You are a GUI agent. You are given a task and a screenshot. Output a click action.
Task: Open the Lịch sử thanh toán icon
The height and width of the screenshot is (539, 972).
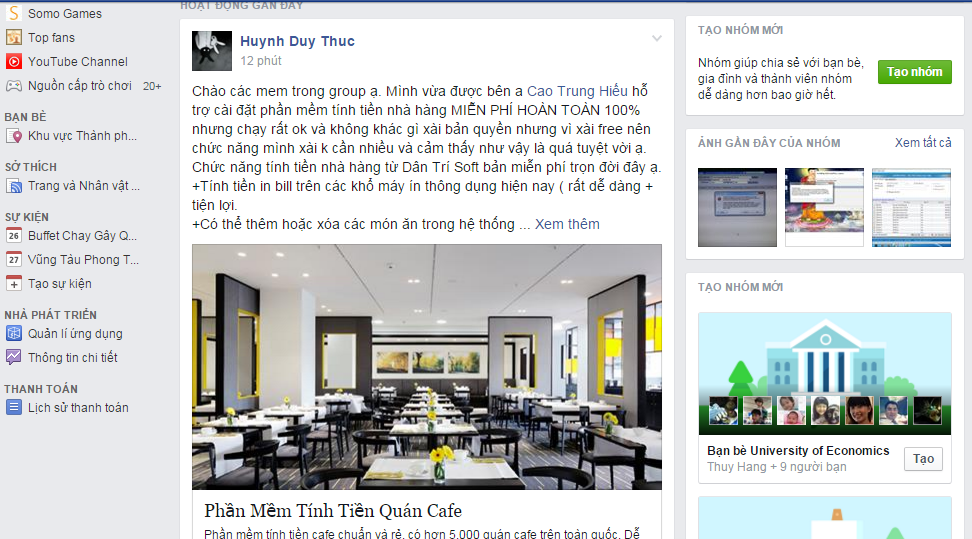pyautogui.click(x=14, y=408)
